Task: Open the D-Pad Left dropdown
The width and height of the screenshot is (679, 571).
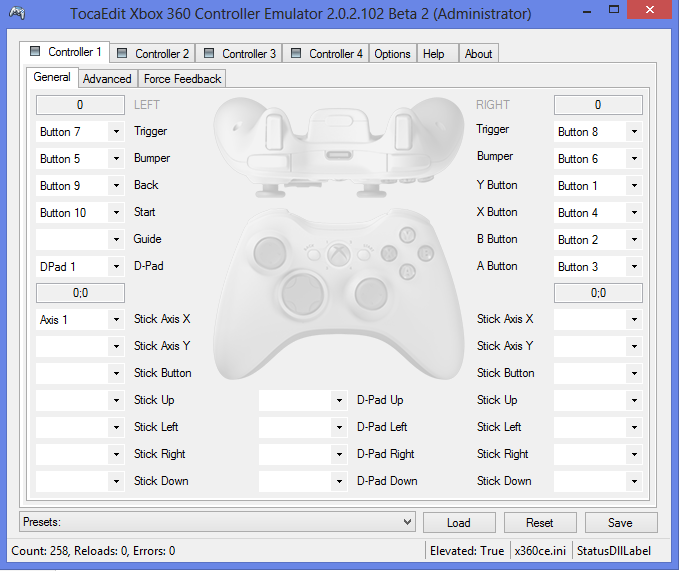Action: (303, 427)
